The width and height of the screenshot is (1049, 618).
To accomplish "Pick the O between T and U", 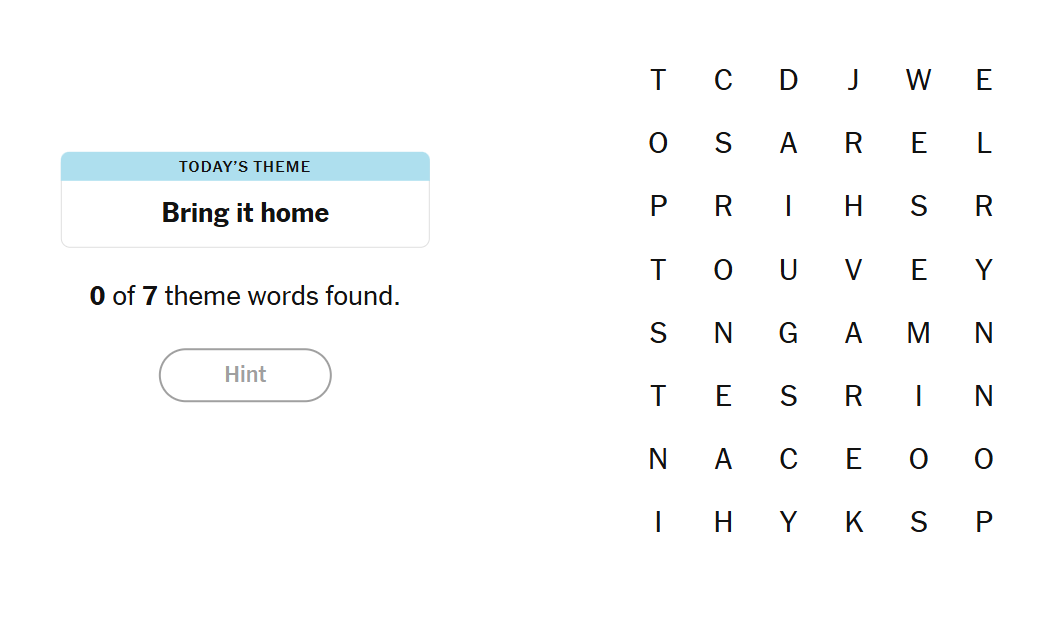I will (x=723, y=270).
